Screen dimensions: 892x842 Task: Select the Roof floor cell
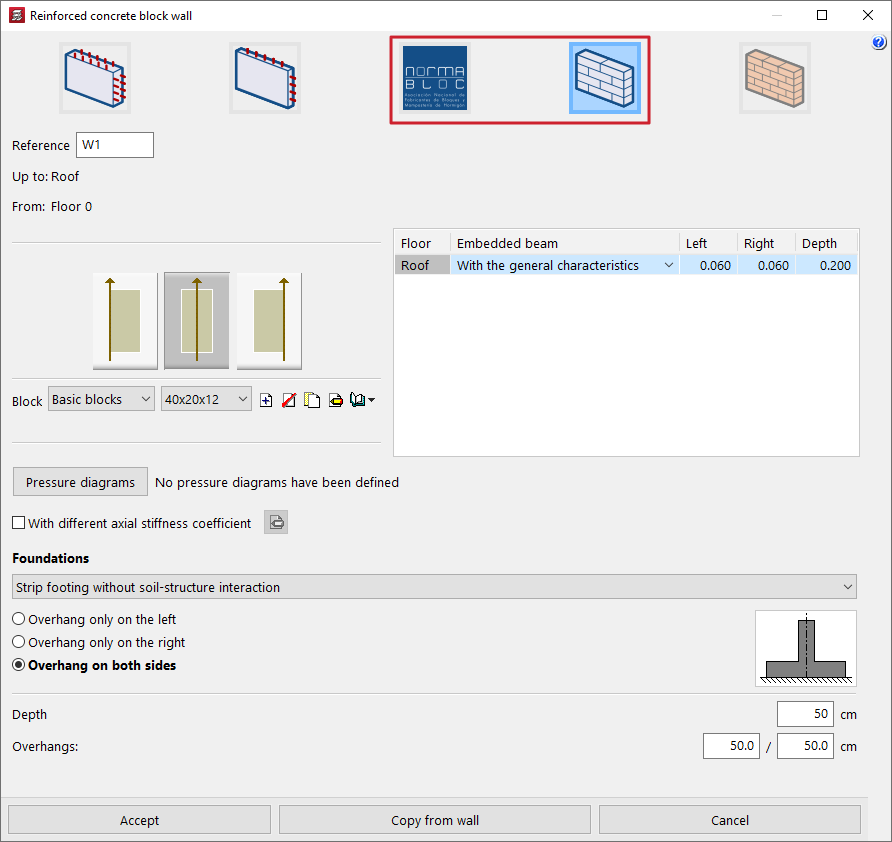[x=422, y=265]
